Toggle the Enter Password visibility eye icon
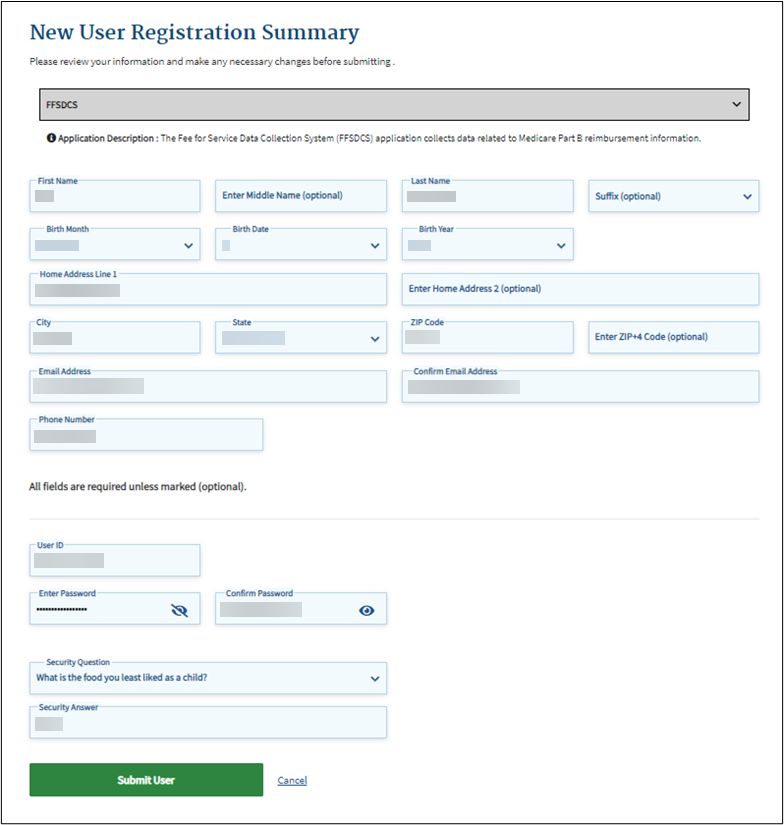Screen dimensions: 784x825 tap(179, 610)
